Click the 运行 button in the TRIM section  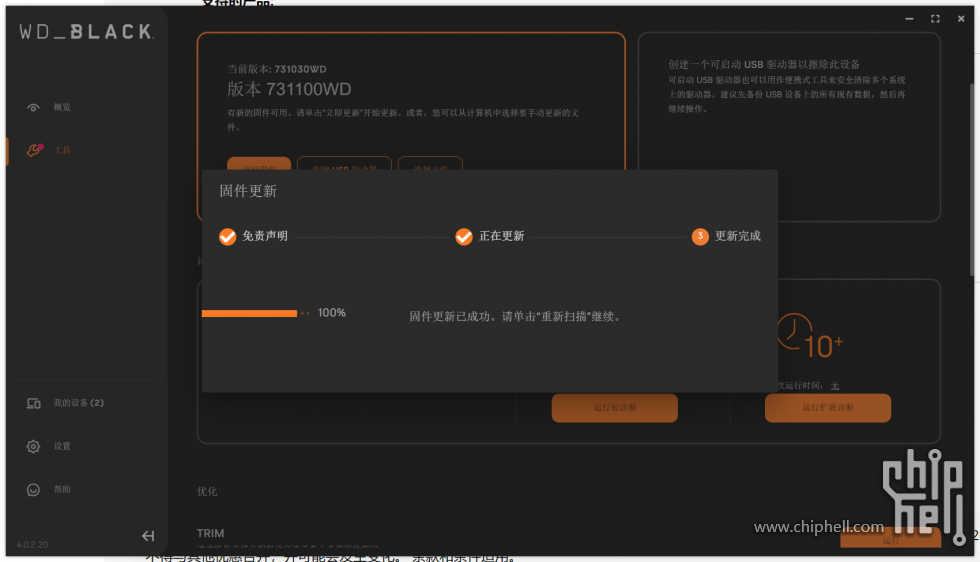click(891, 539)
